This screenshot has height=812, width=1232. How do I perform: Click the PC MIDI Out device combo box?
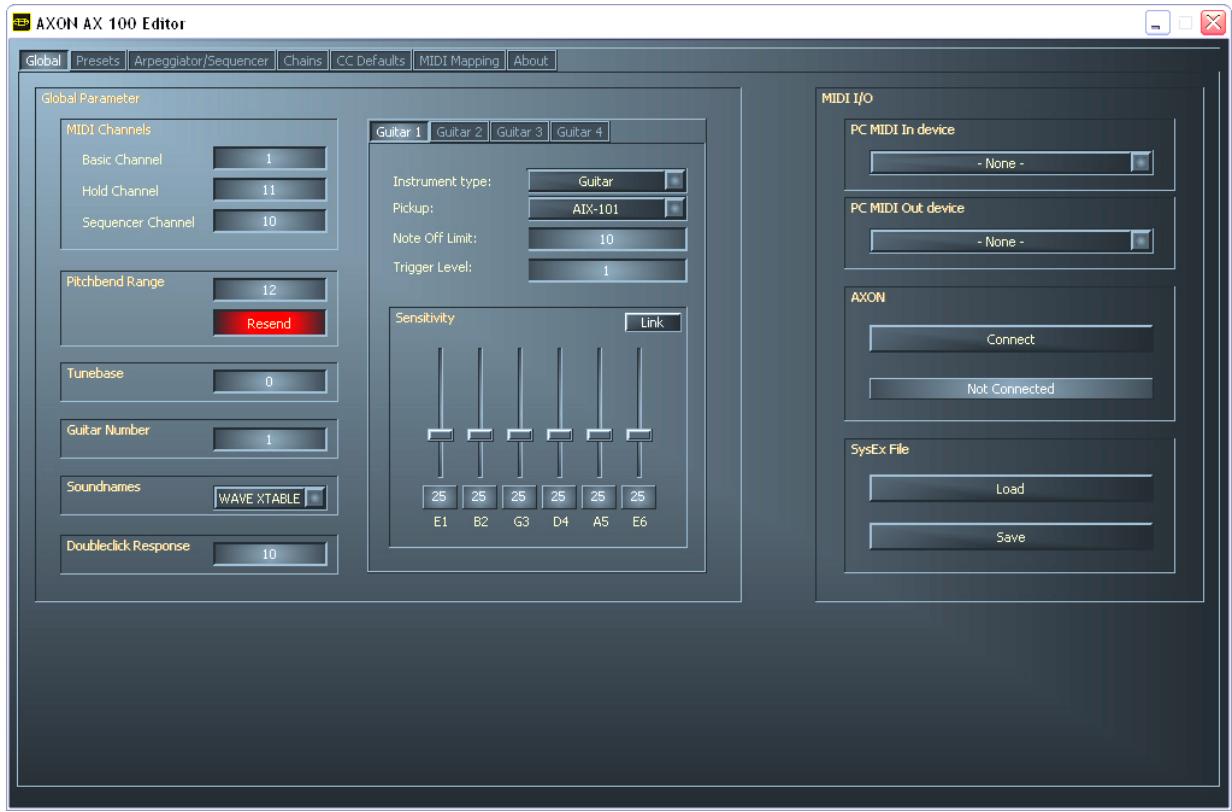click(1011, 240)
